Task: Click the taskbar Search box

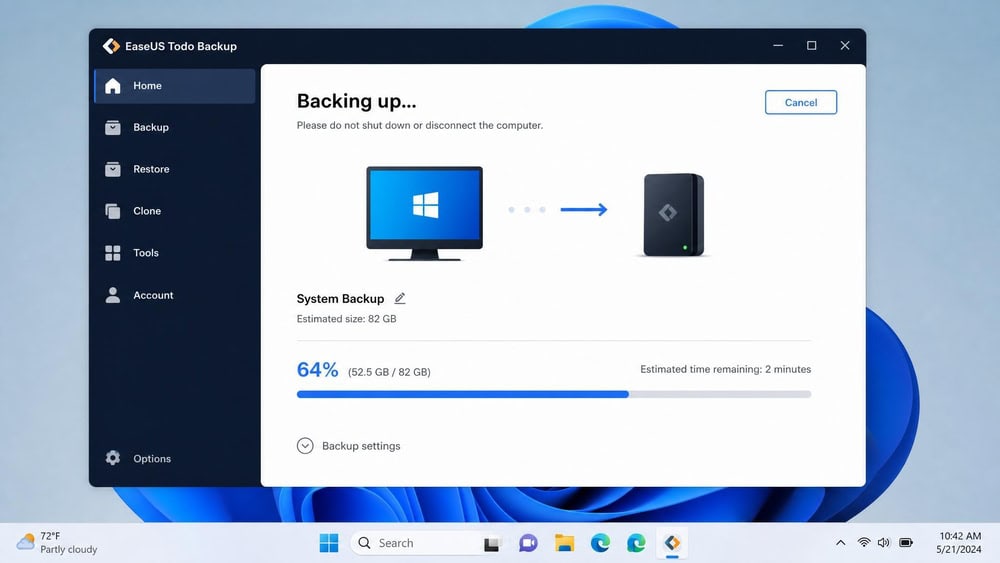Action: point(416,543)
